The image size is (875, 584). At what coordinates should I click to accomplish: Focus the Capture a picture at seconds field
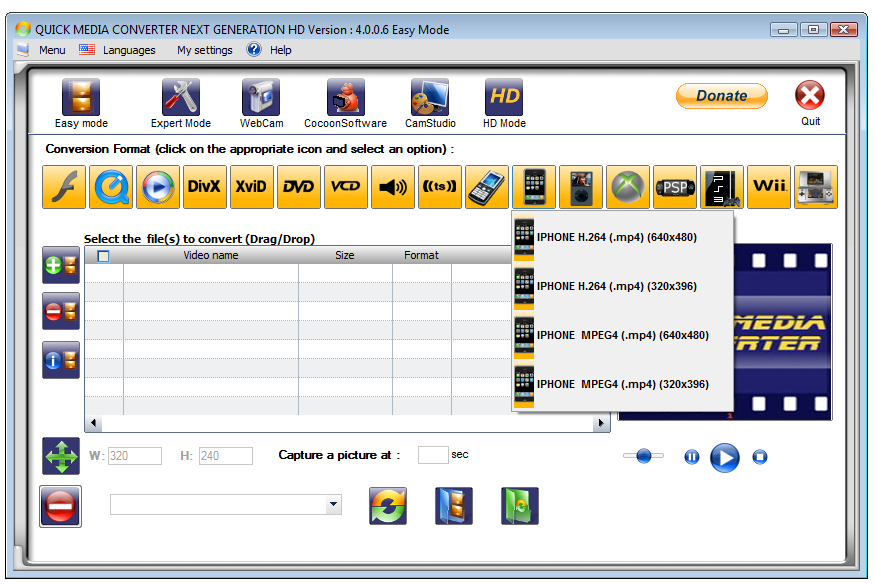433,455
